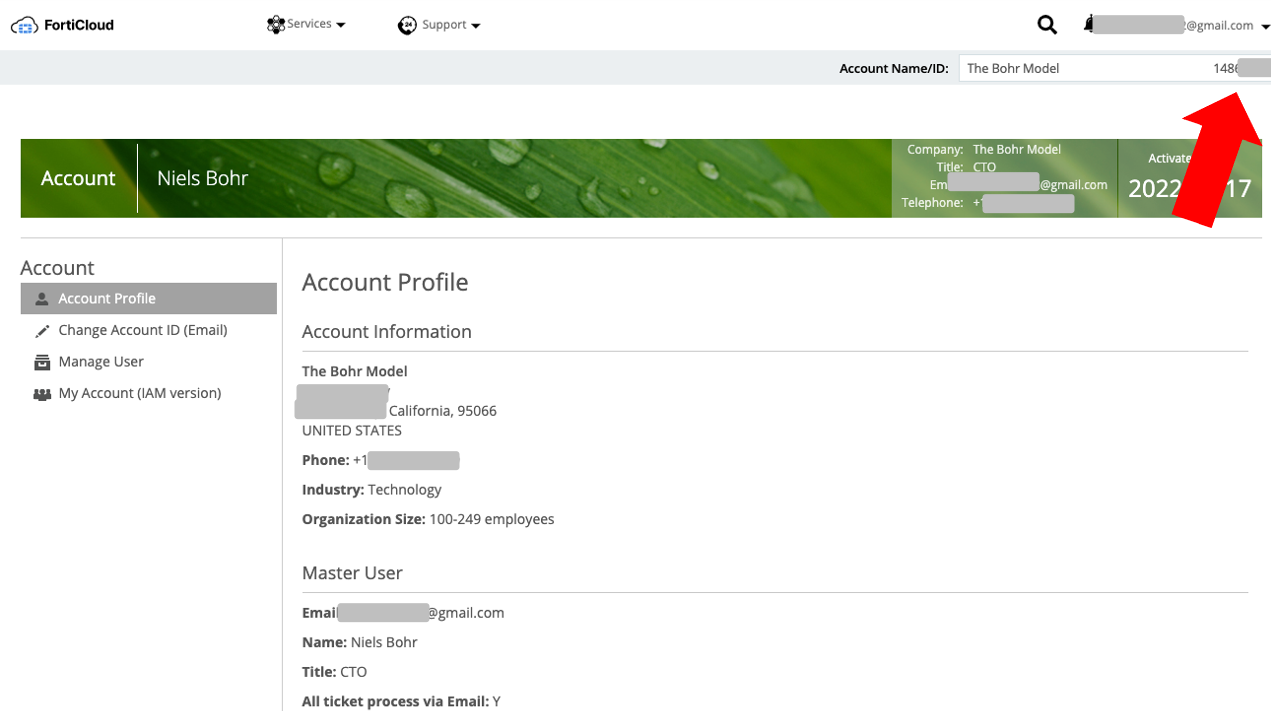
Task: Open search with magnifying glass icon
Action: [1046, 24]
